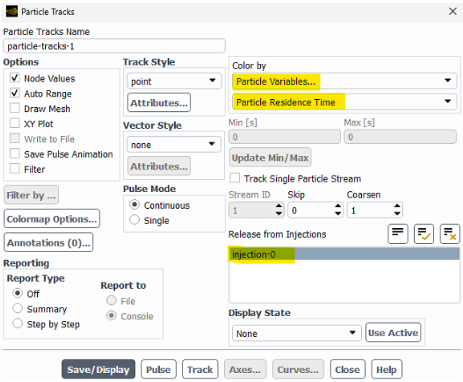Disable the Auto Range checkbox
Image resolution: width=463 pixels, height=382 pixels.
click(15, 93)
